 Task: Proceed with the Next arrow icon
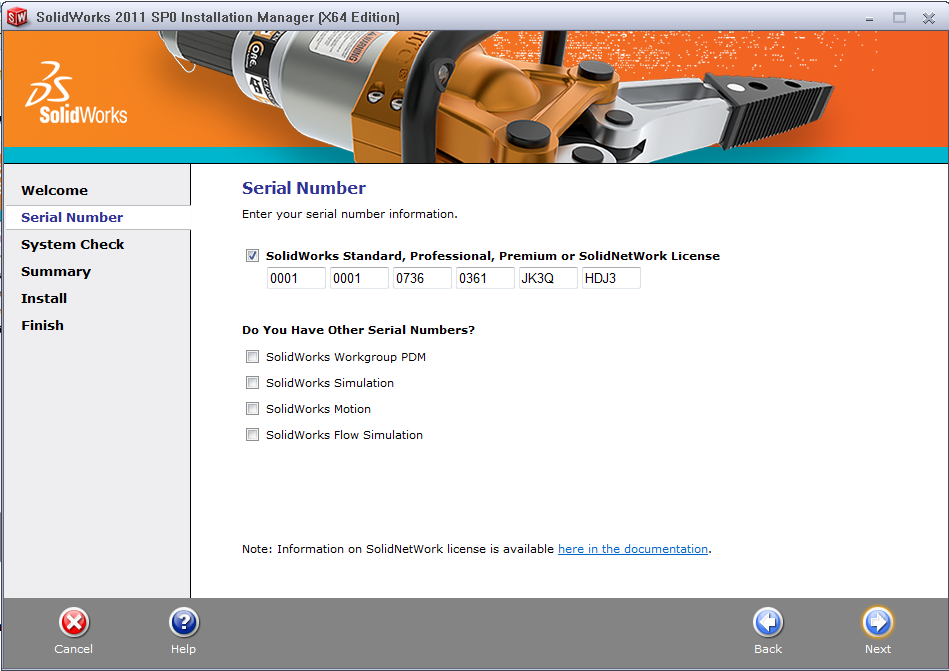(x=878, y=623)
